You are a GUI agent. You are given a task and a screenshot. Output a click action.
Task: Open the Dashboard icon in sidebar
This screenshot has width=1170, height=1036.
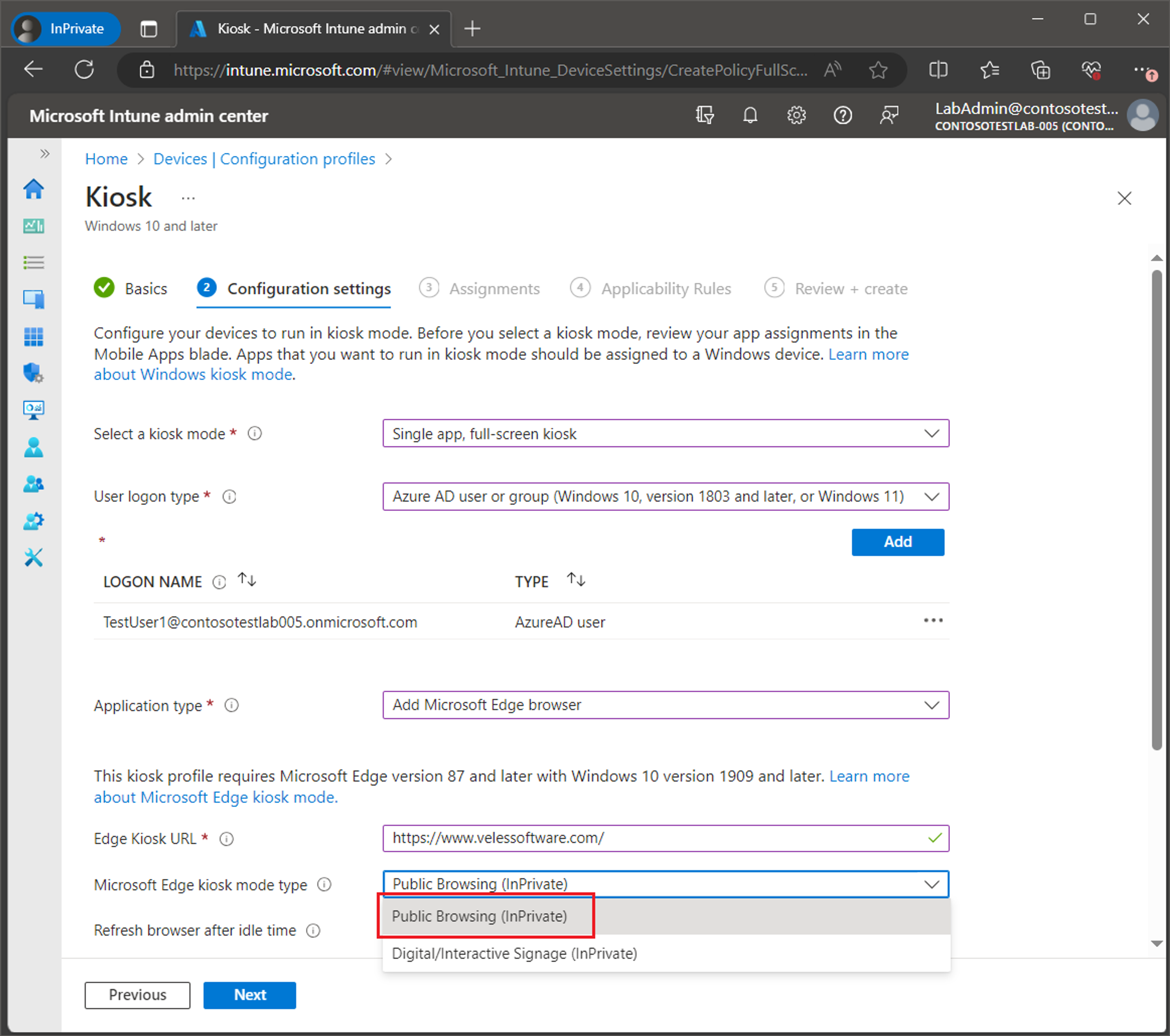34,226
